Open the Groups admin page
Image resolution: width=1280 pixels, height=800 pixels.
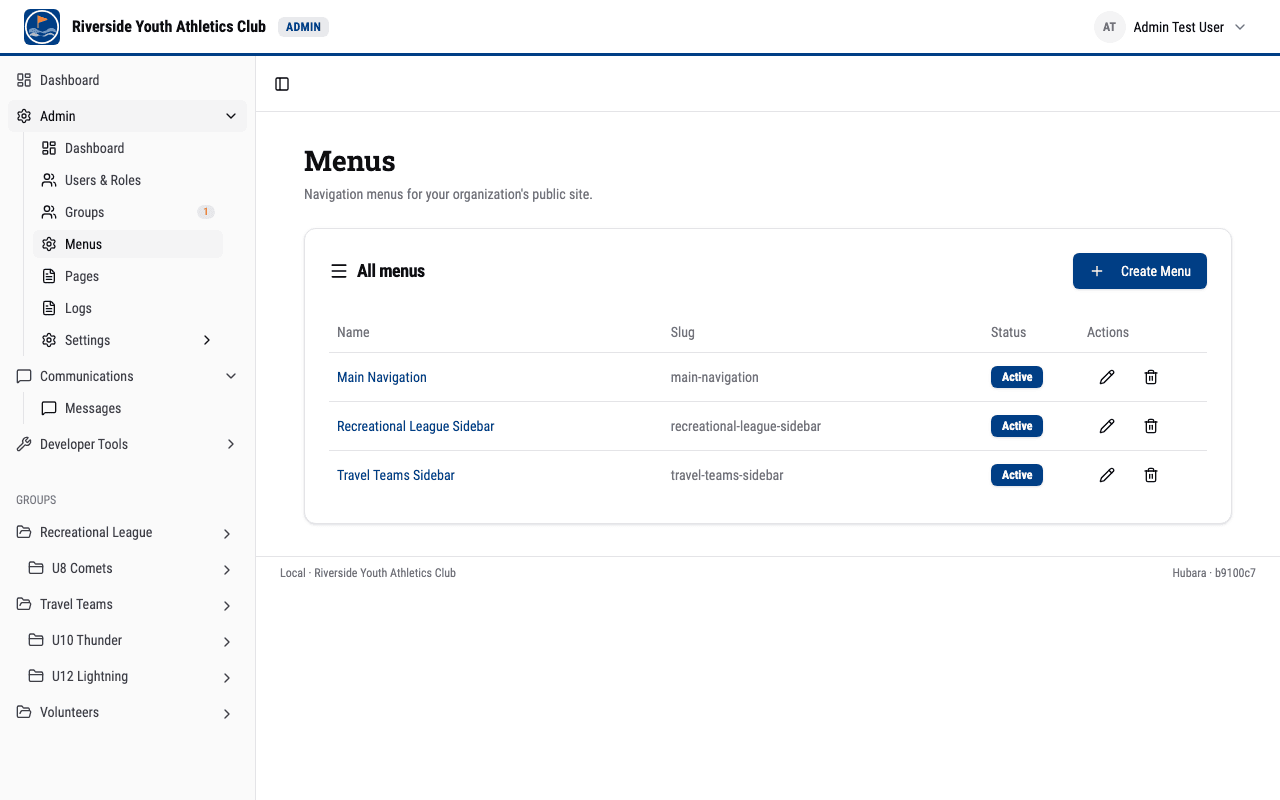pyautogui.click(x=128, y=212)
